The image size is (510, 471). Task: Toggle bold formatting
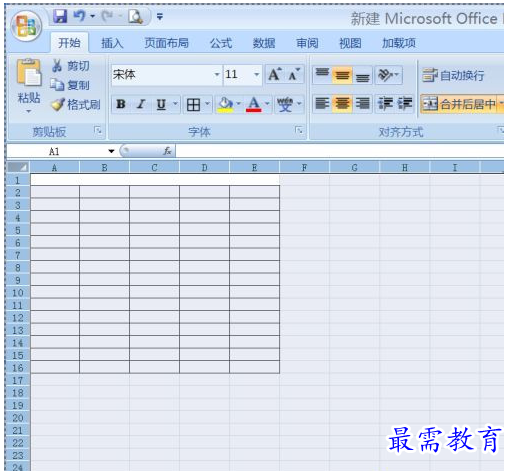point(121,105)
